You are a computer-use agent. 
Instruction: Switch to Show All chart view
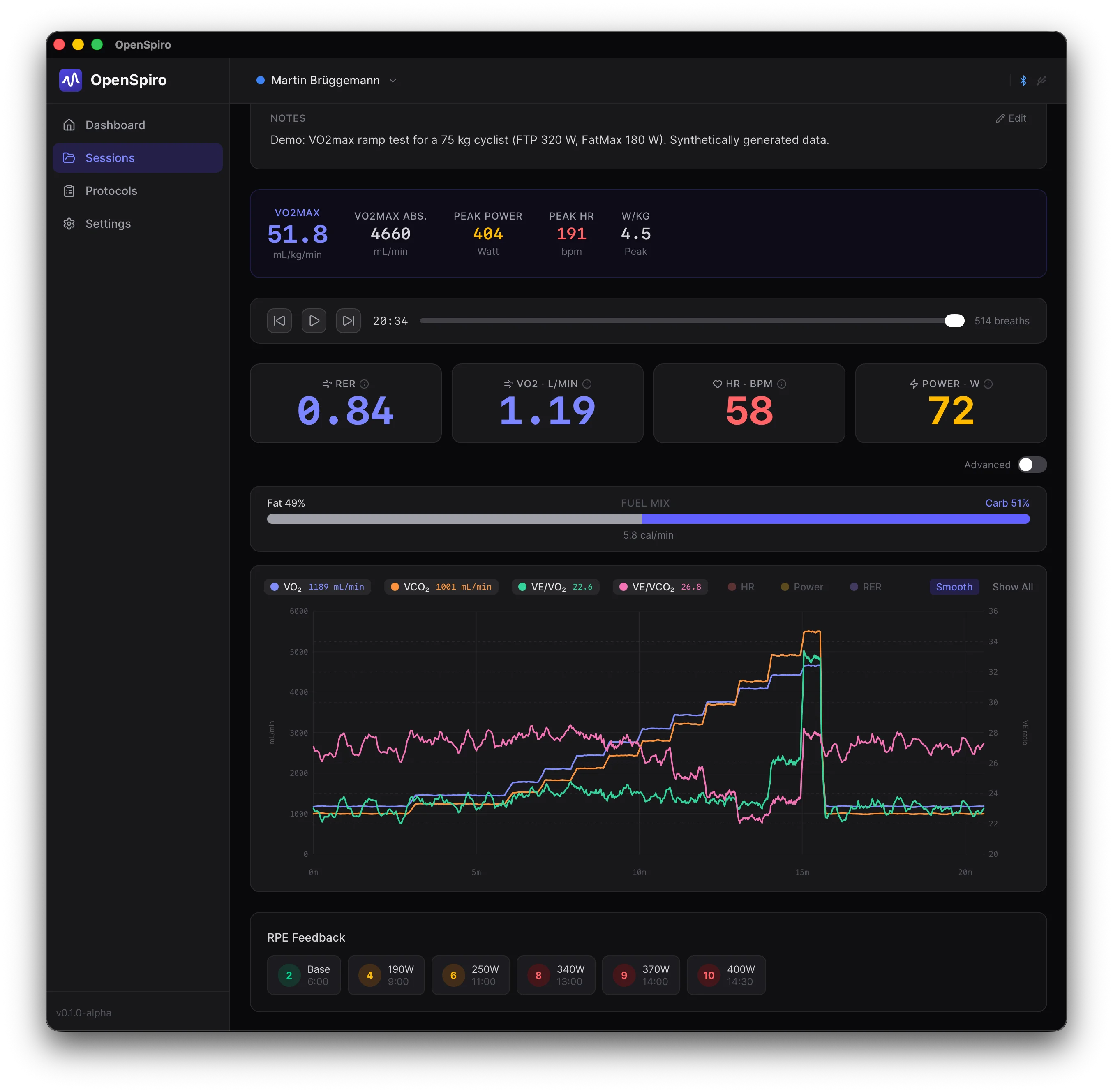point(1012,587)
